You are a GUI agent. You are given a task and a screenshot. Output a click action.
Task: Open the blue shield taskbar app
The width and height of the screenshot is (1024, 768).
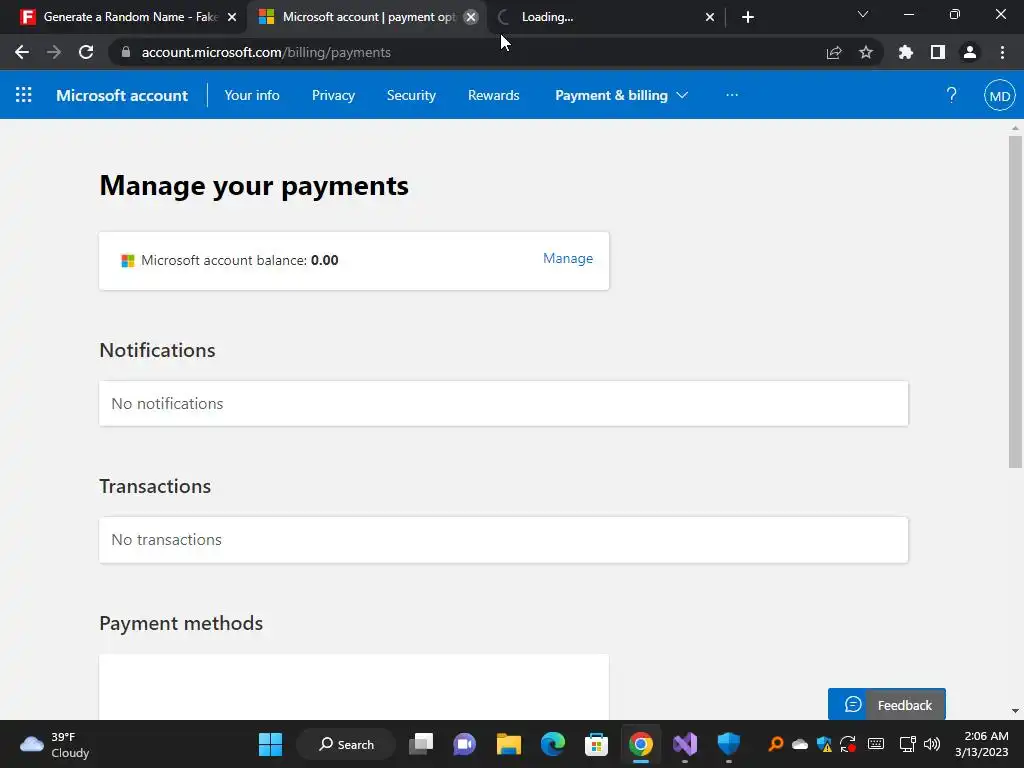coord(729,744)
